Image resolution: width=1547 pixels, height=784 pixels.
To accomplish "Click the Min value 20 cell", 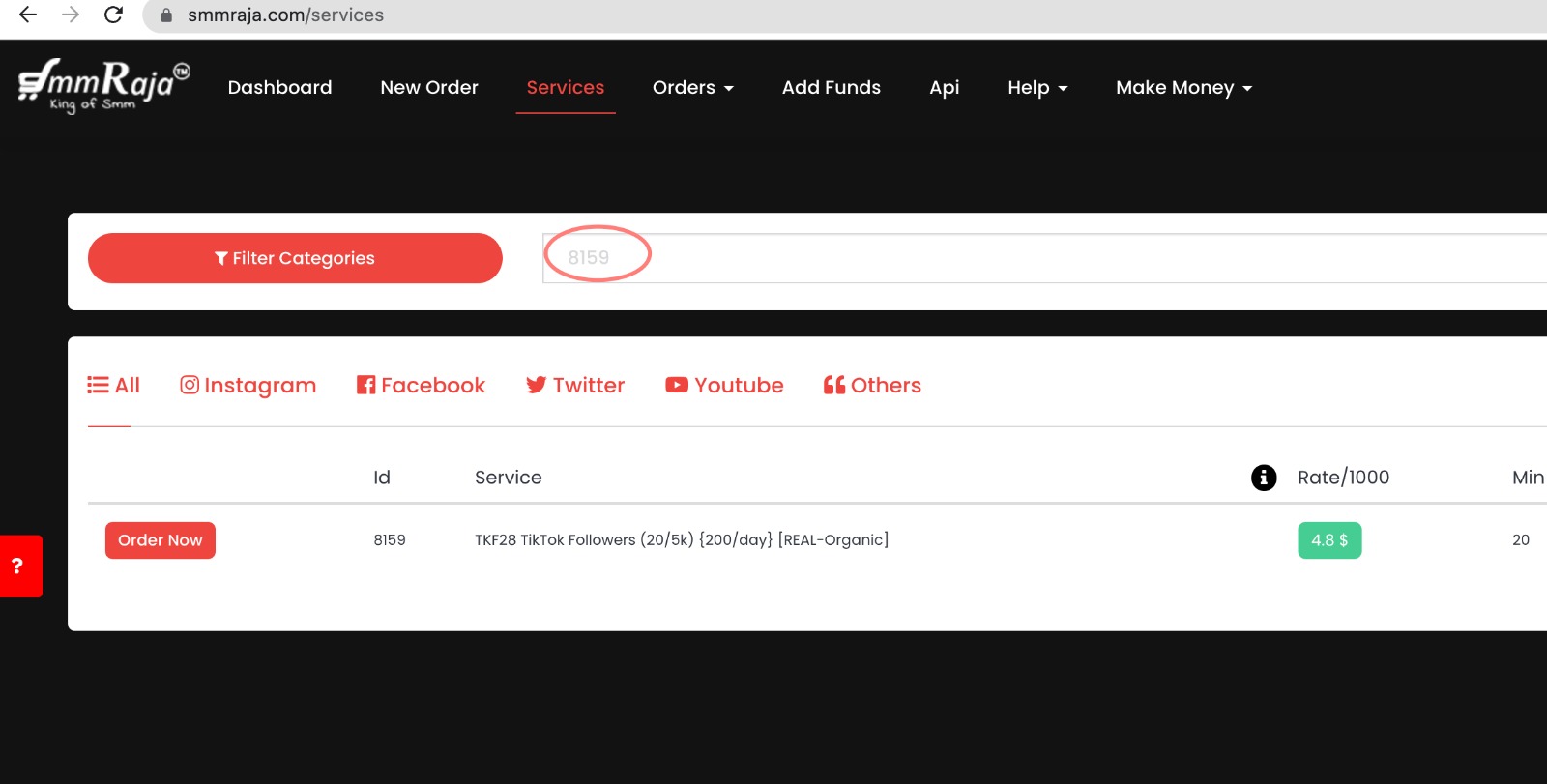I will (x=1521, y=540).
